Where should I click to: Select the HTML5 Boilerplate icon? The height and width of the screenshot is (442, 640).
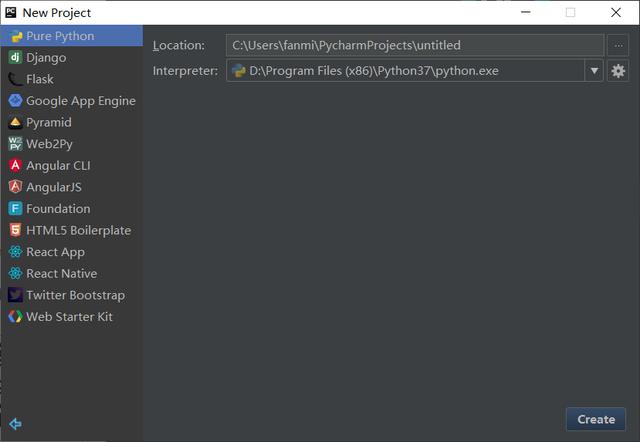click(15, 230)
